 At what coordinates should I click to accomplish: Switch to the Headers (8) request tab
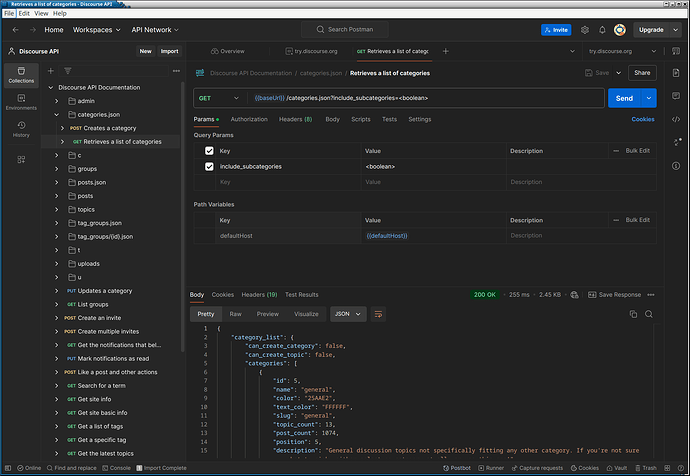[295, 119]
